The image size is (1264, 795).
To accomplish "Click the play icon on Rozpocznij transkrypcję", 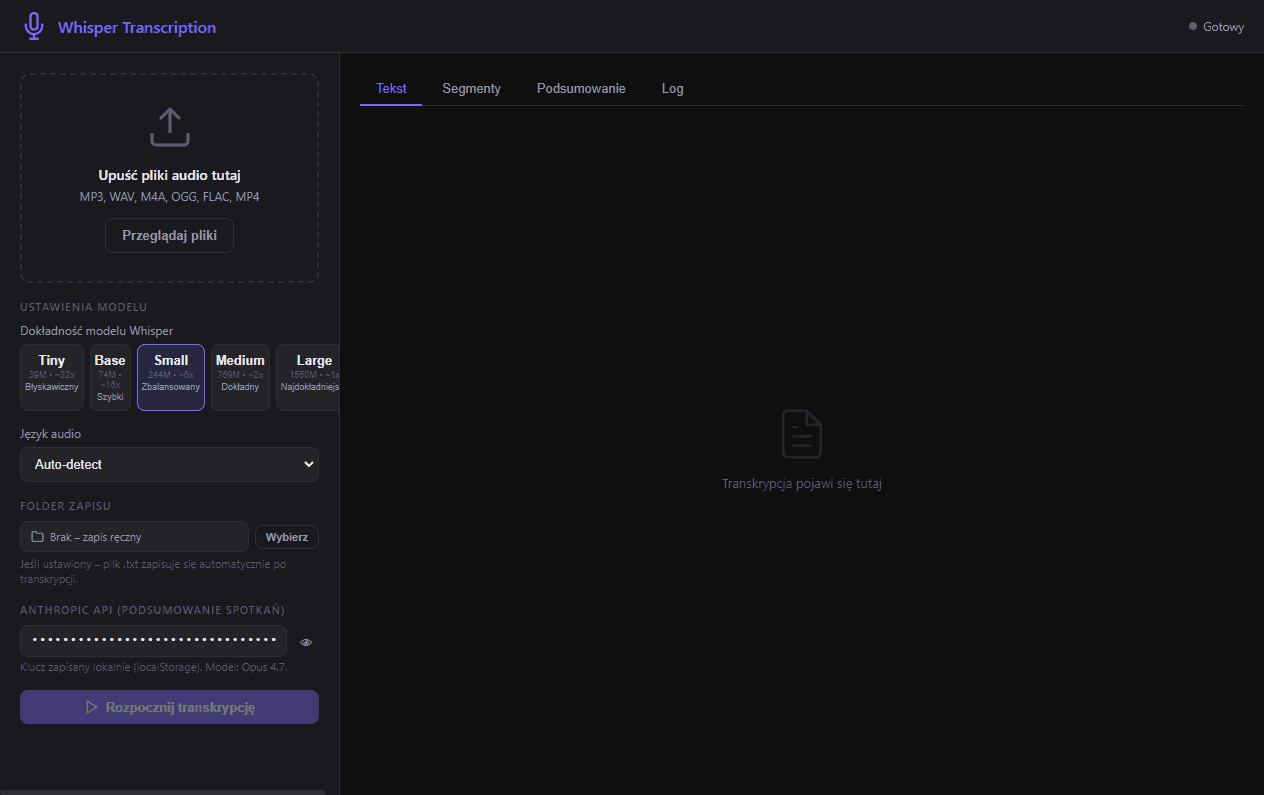I will (92, 707).
